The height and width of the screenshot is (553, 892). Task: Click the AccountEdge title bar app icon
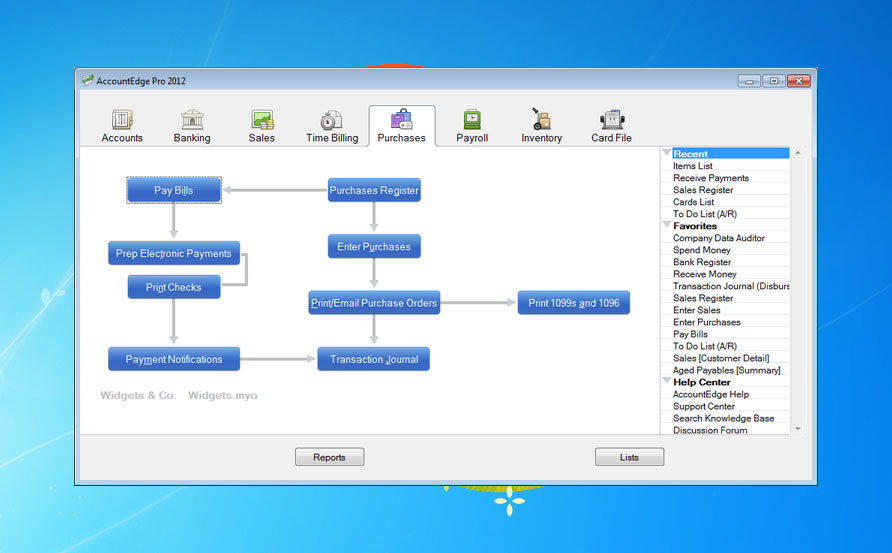(87, 81)
